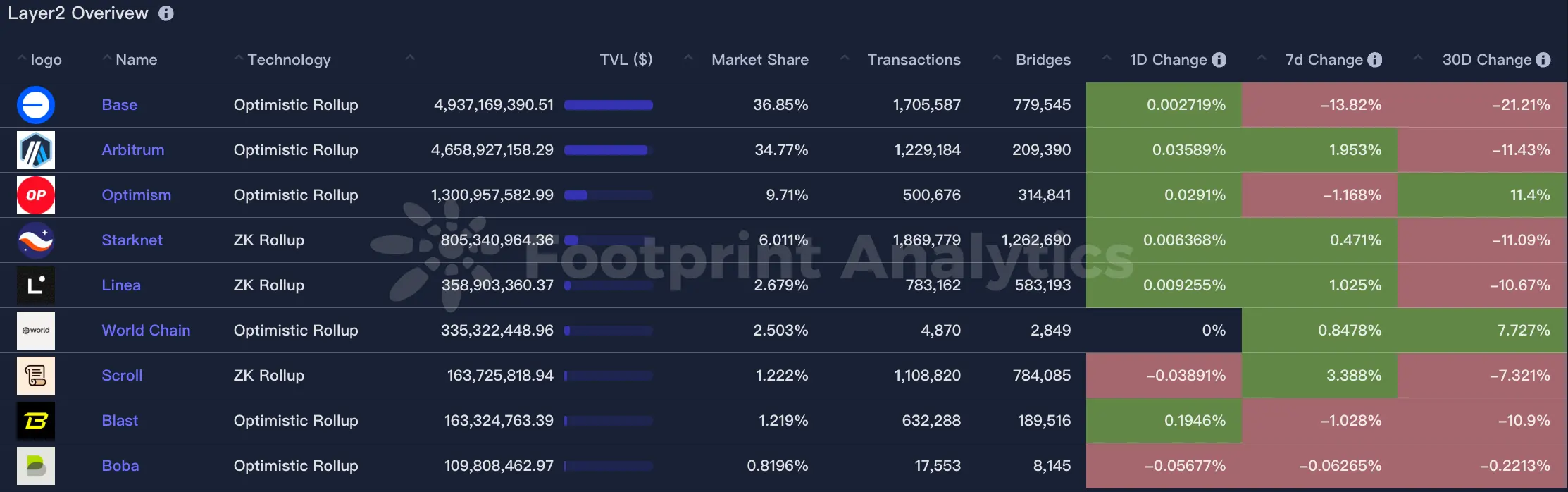Image resolution: width=1568 pixels, height=492 pixels.
Task: Click the Linea logo icon
Action: tap(36, 285)
